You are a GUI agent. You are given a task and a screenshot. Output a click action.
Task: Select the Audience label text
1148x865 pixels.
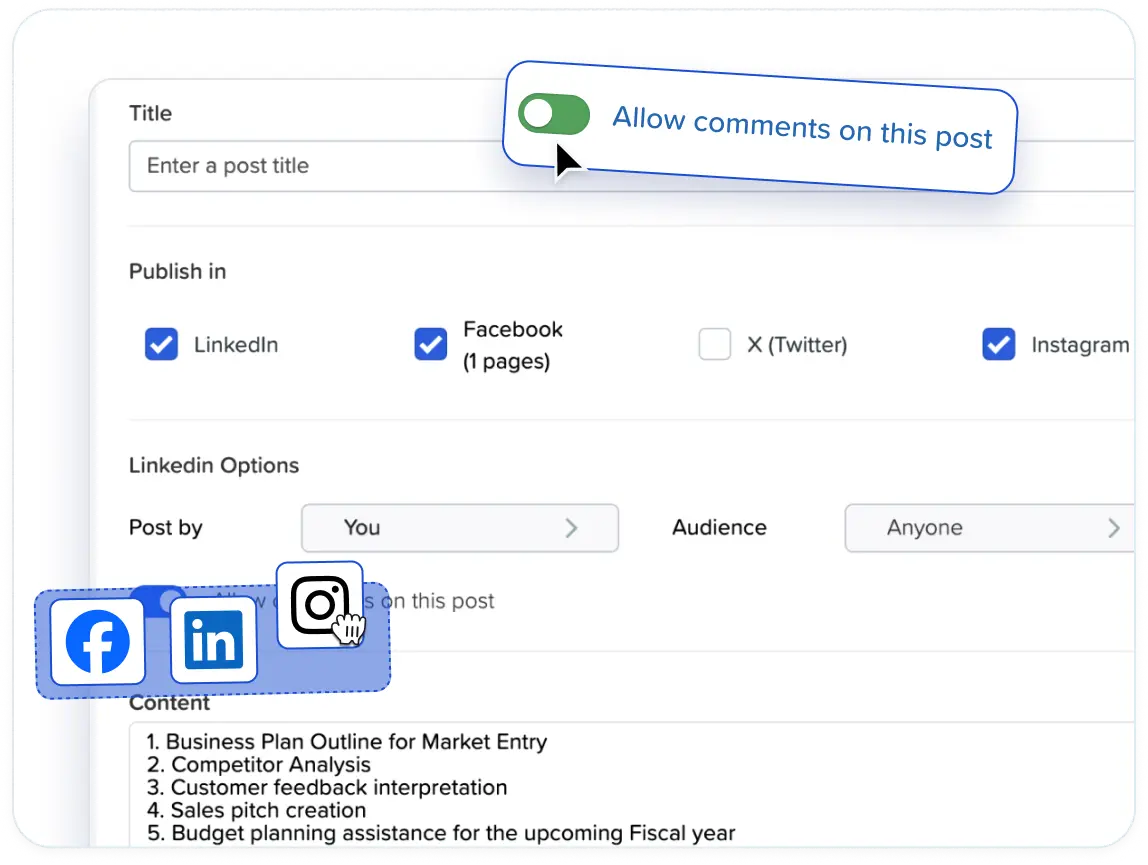(x=719, y=528)
